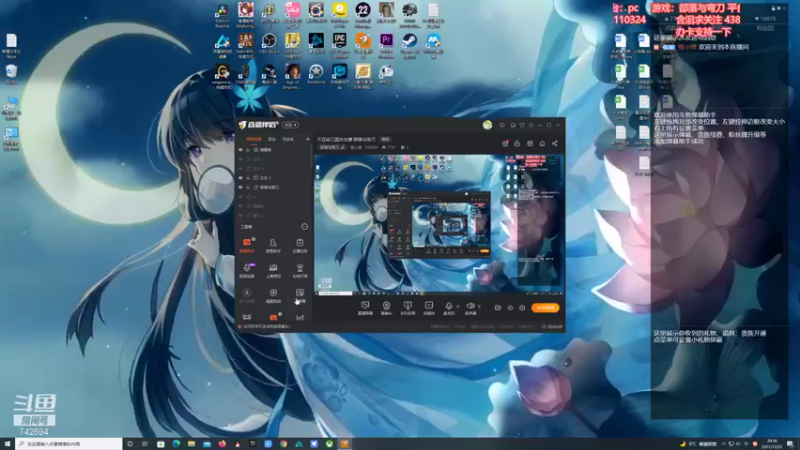The image size is (800, 450).
Task: Click the gift box icon with red dot
Action: pyautogui.click(x=505, y=143)
